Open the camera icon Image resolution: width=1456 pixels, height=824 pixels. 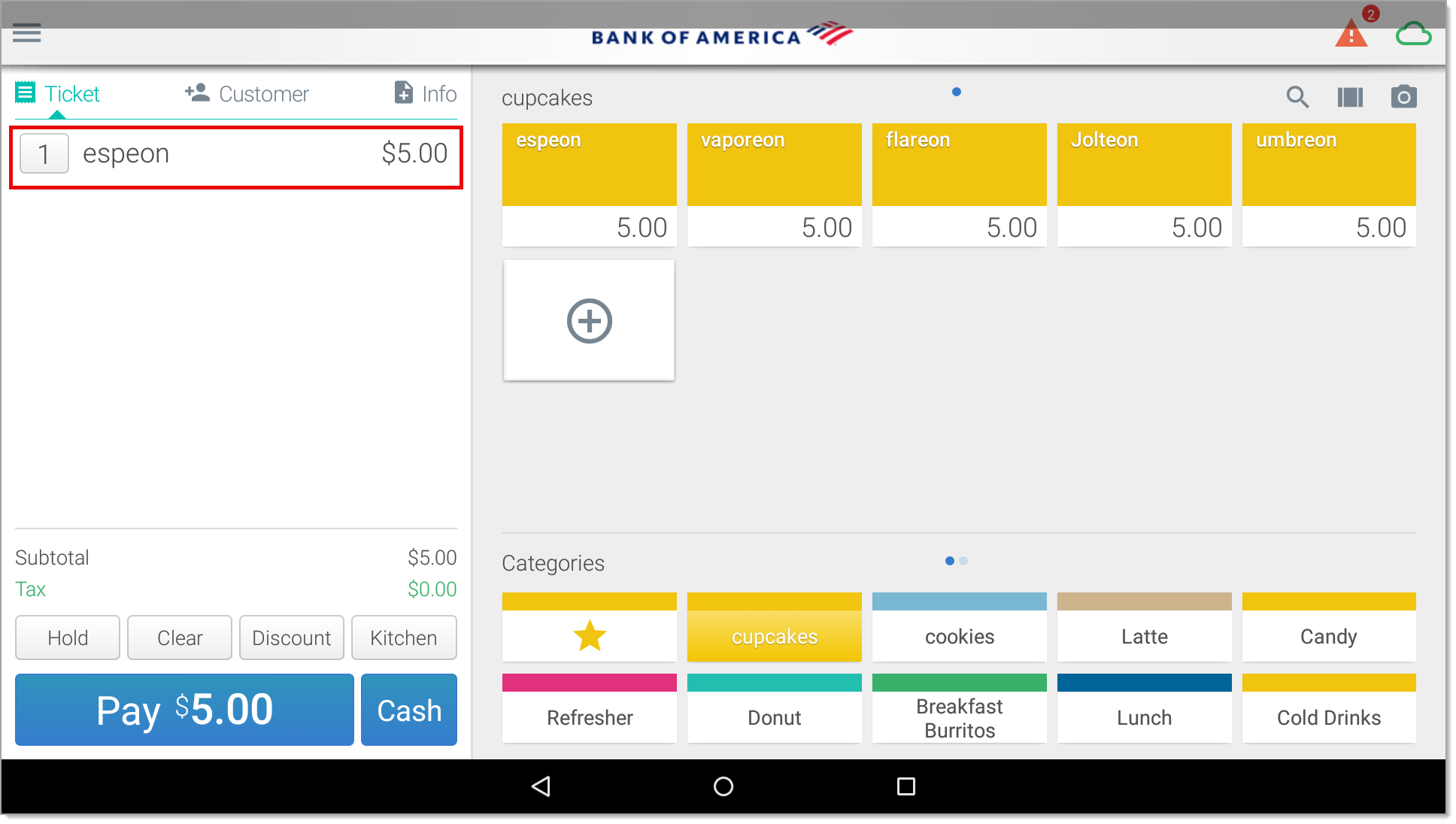(x=1403, y=97)
